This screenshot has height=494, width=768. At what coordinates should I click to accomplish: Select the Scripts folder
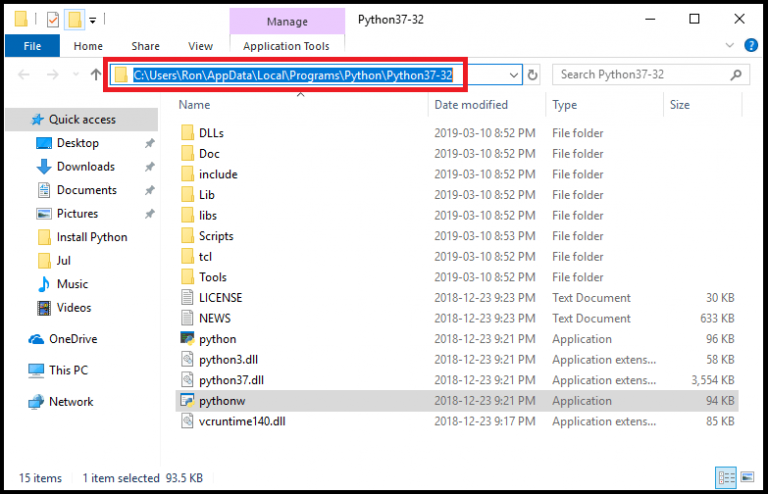pyautogui.click(x=216, y=236)
